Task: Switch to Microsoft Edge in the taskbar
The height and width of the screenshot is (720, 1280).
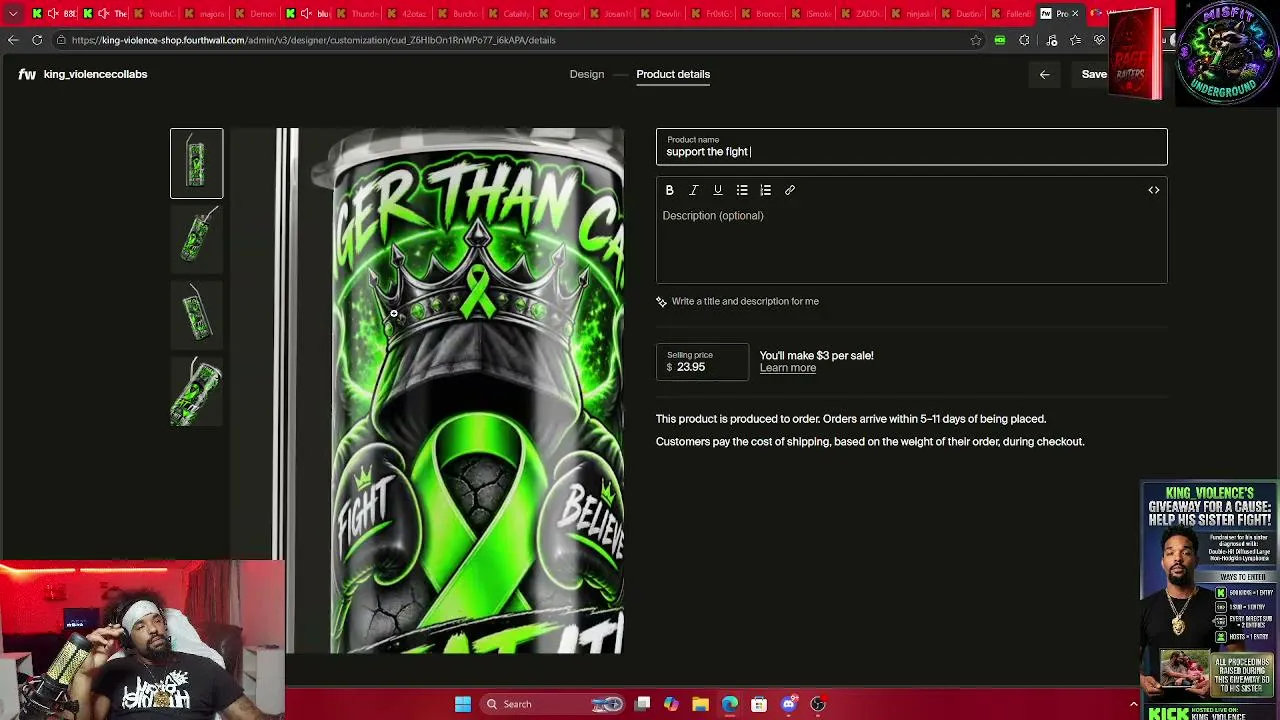Action: pyautogui.click(x=730, y=704)
